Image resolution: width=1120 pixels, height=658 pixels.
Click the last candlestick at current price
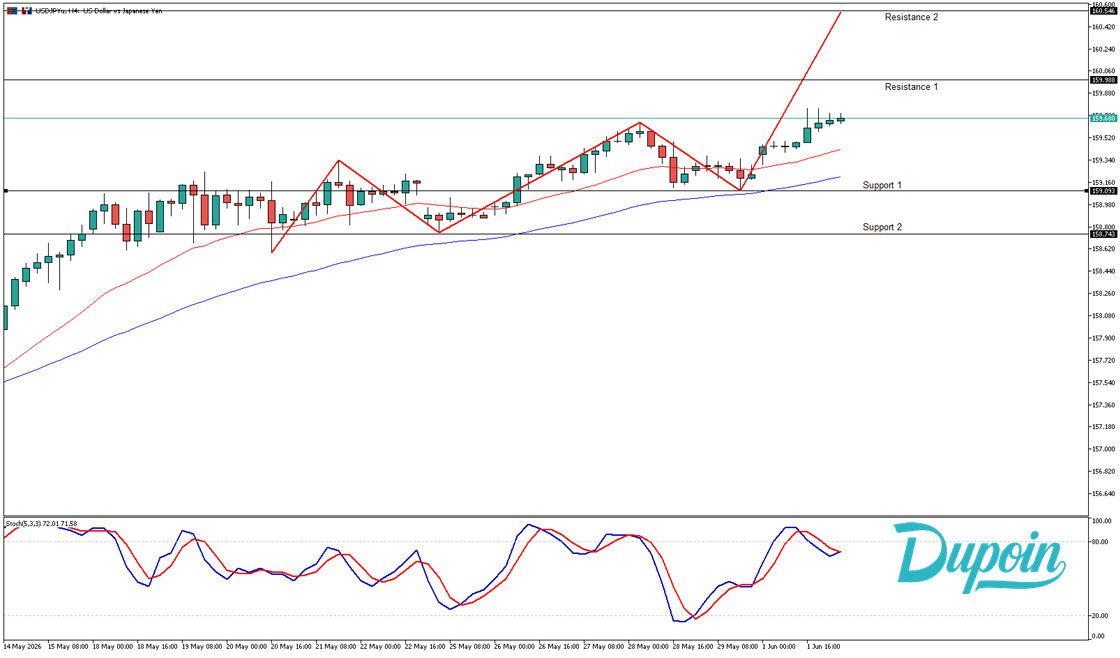(841, 119)
